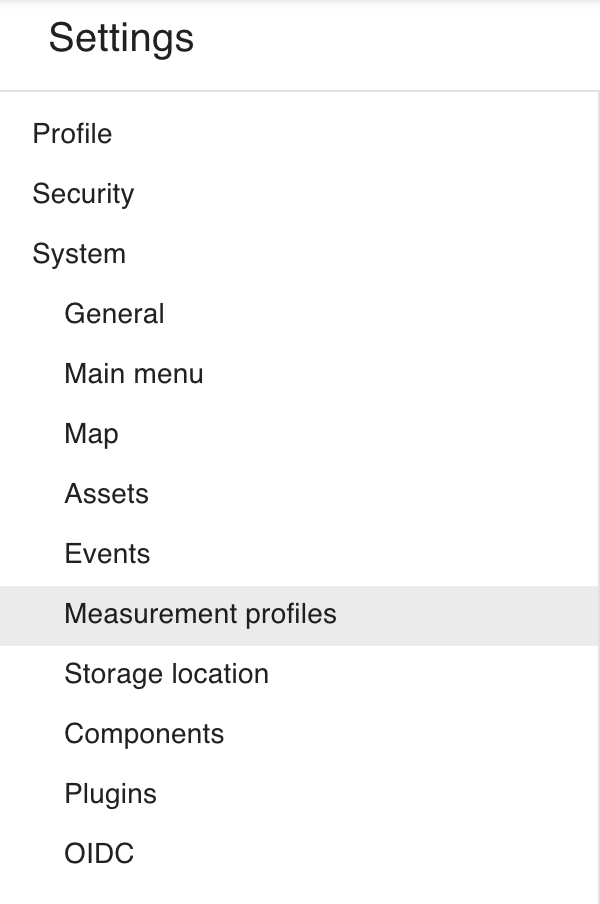The image size is (600, 904).
Task: Open Storage location settings
Action: 166,674
